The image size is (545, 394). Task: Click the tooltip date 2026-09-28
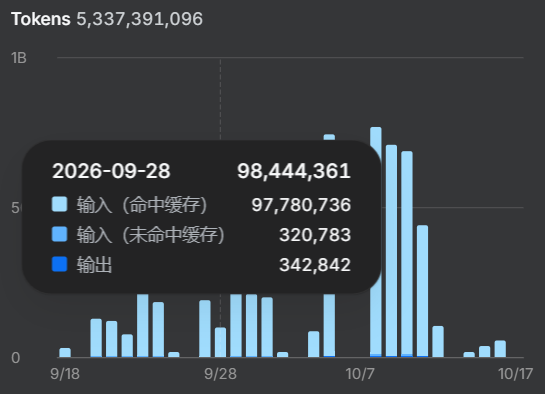coord(111,171)
